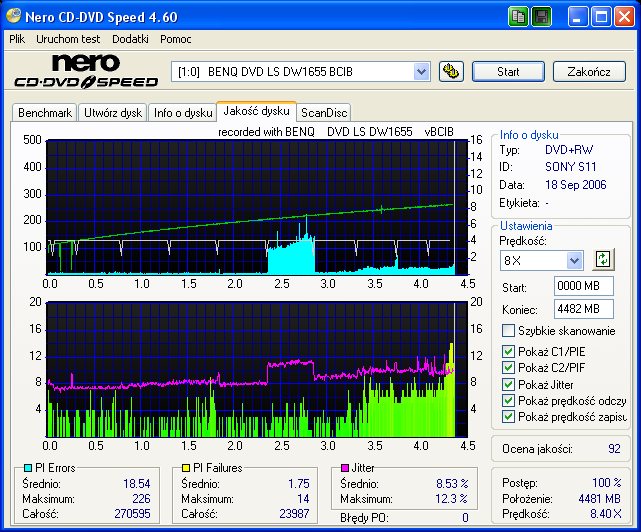Click the Prędkość value 8.40X

tap(605, 514)
